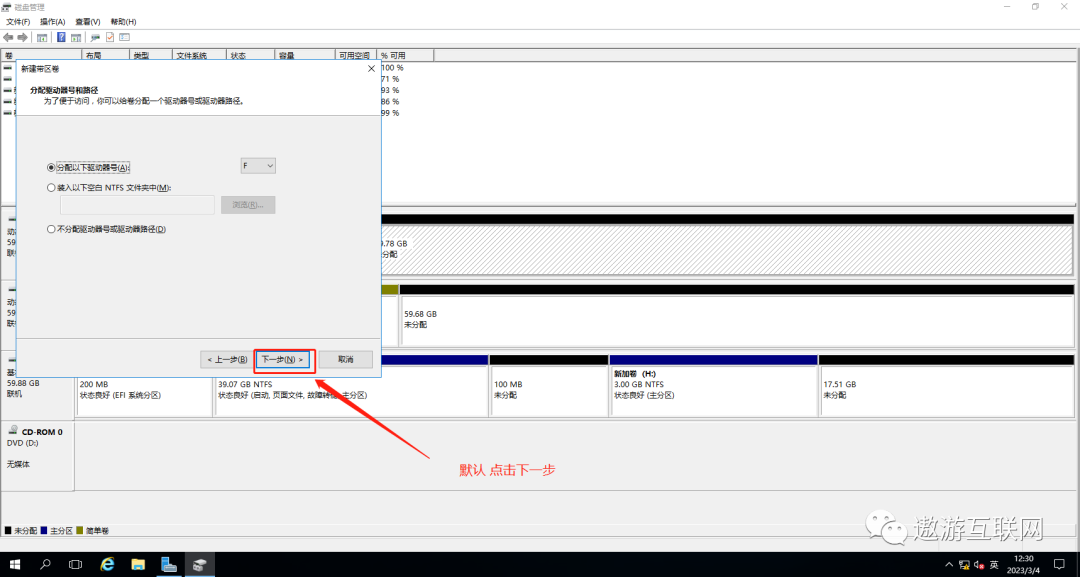Switch to Disk Management taskbar icon
1080x577 pixels.
pyautogui.click(x=199, y=565)
